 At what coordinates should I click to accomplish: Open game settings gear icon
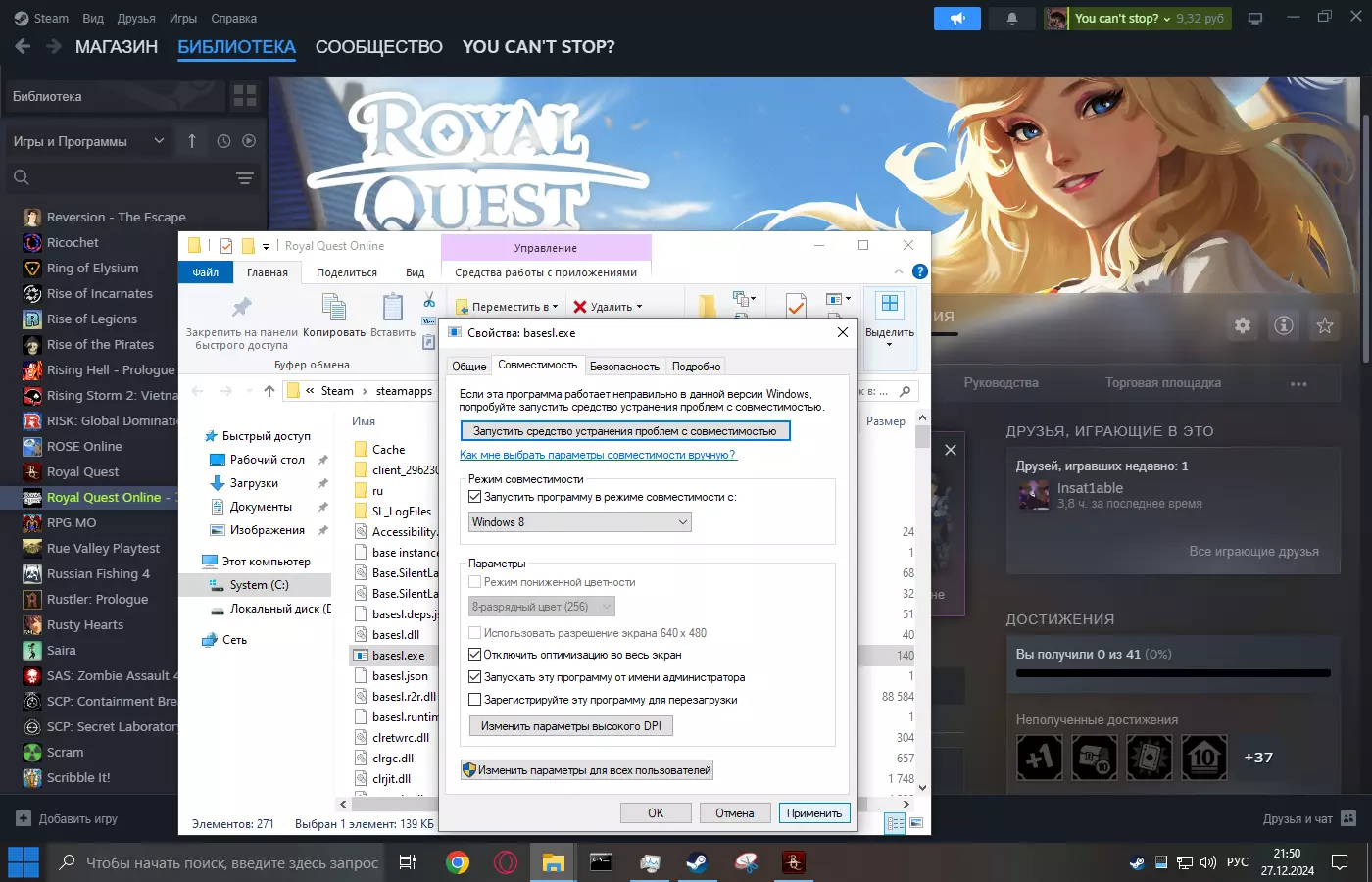1243,325
